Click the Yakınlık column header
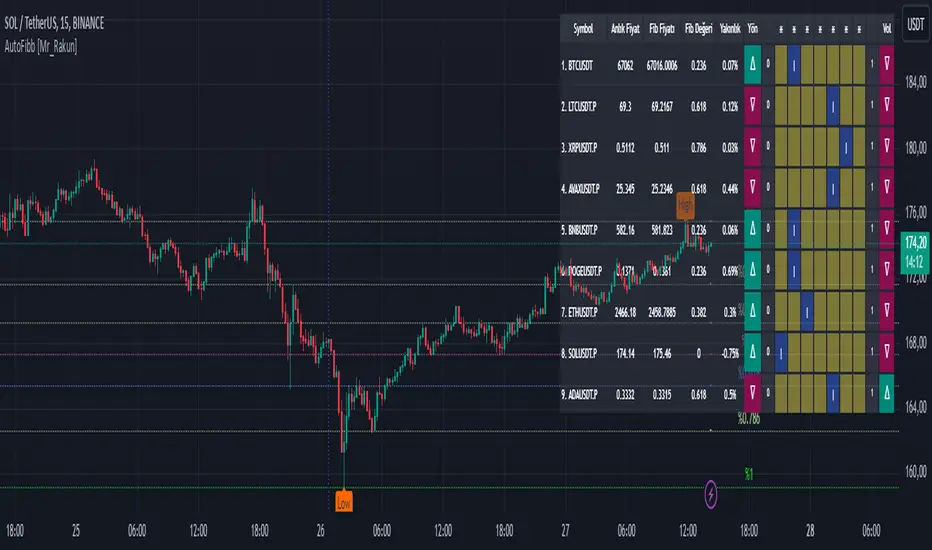Screen dimensions: 932x550 [x=729, y=30]
